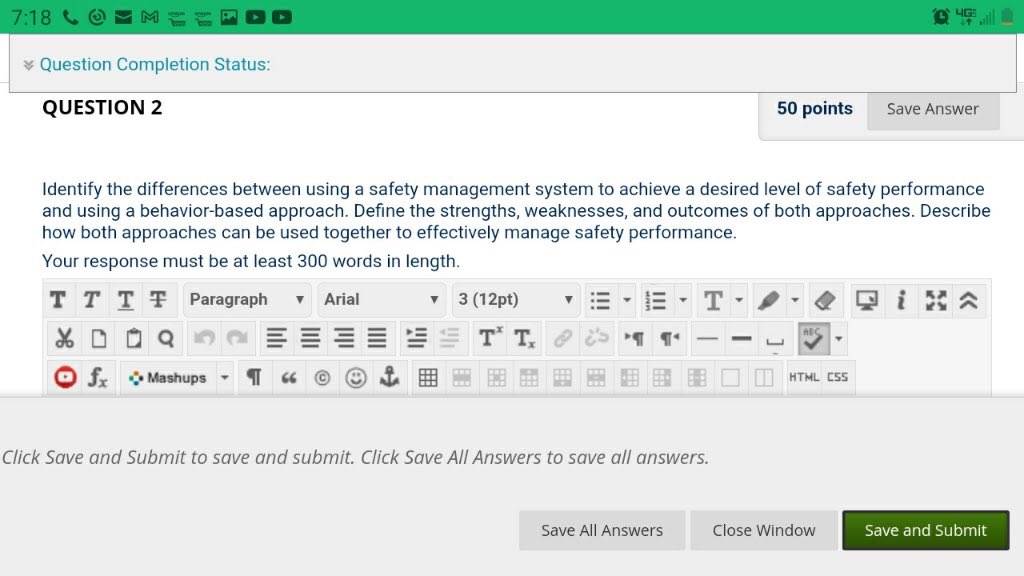Edit HTML code view
Image resolution: width=1024 pixels, height=576 pixels.
(x=804, y=377)
